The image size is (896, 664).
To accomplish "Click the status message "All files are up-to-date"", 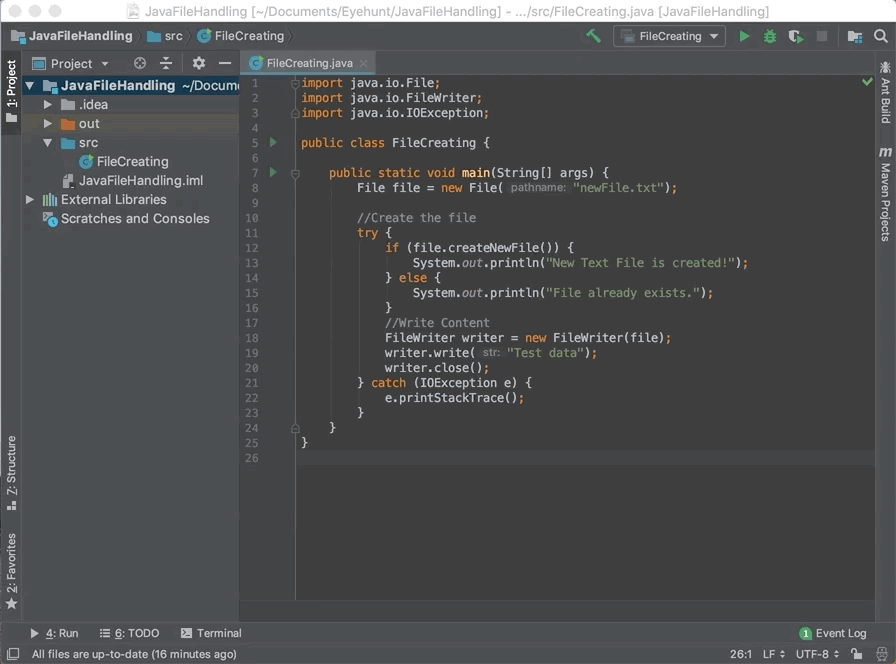I will pyautogui.click(x=134, y=654).
